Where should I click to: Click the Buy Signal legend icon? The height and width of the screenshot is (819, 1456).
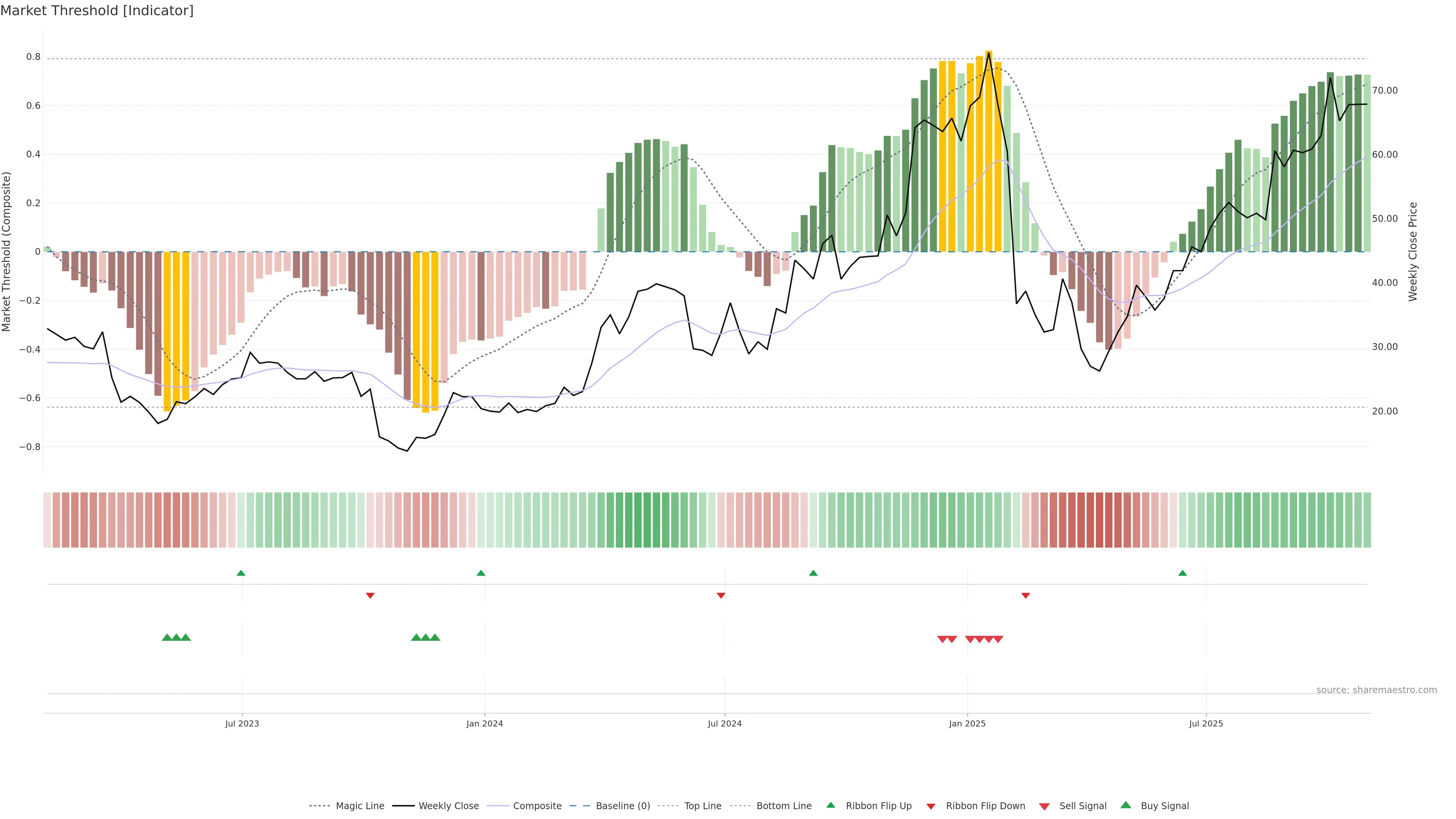tap(1126, 805)
